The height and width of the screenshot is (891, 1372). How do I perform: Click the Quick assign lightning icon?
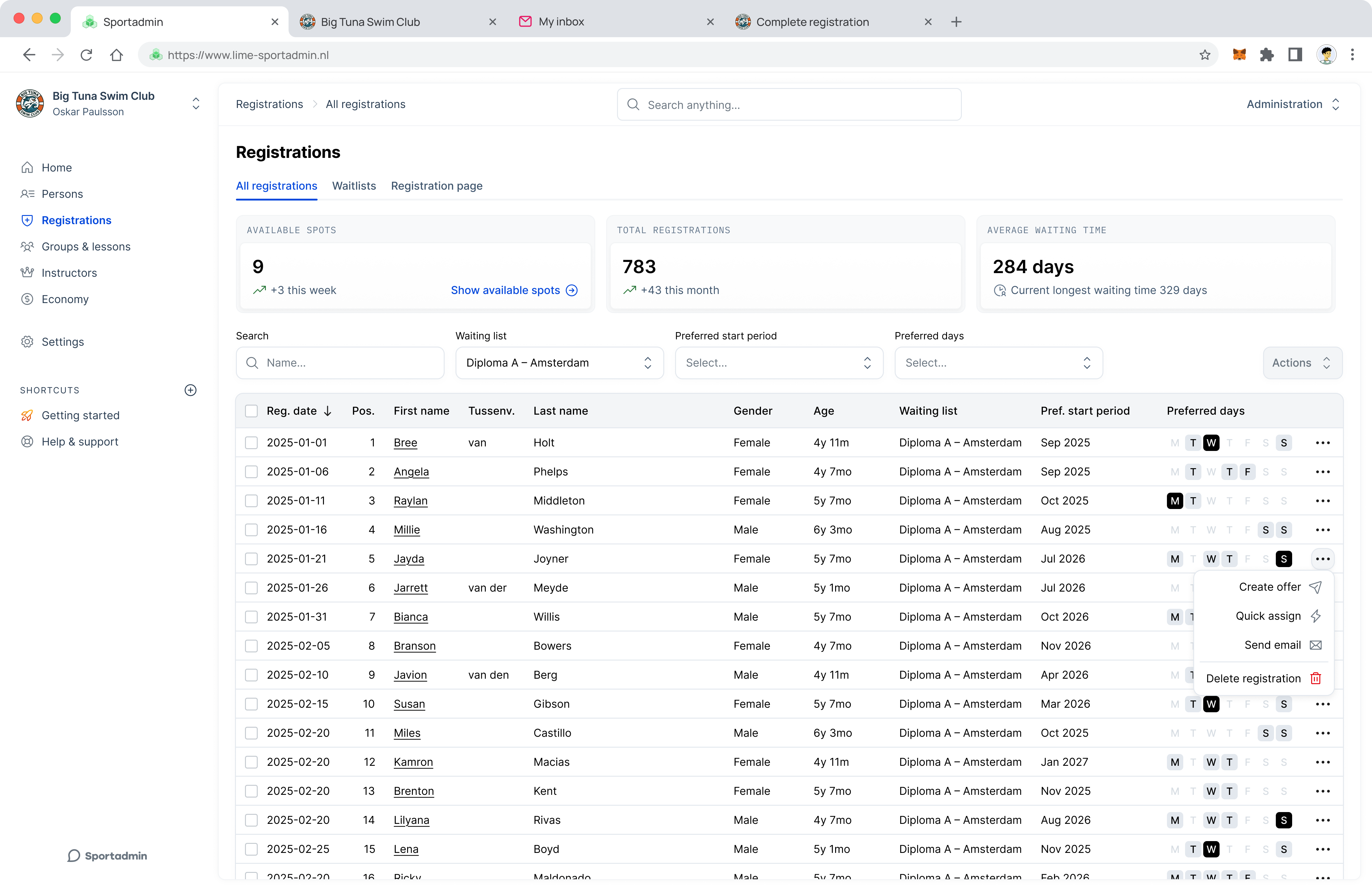coord(1315,616)
